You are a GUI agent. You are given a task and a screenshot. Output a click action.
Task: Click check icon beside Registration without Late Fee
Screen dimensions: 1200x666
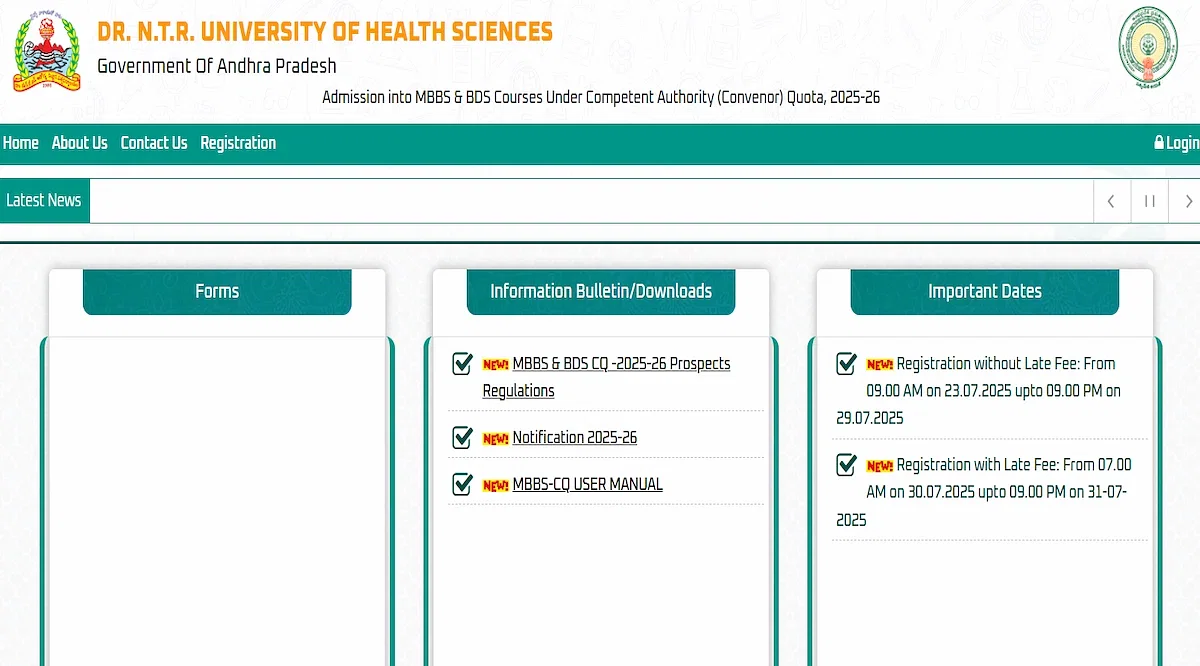click(846, 363)
